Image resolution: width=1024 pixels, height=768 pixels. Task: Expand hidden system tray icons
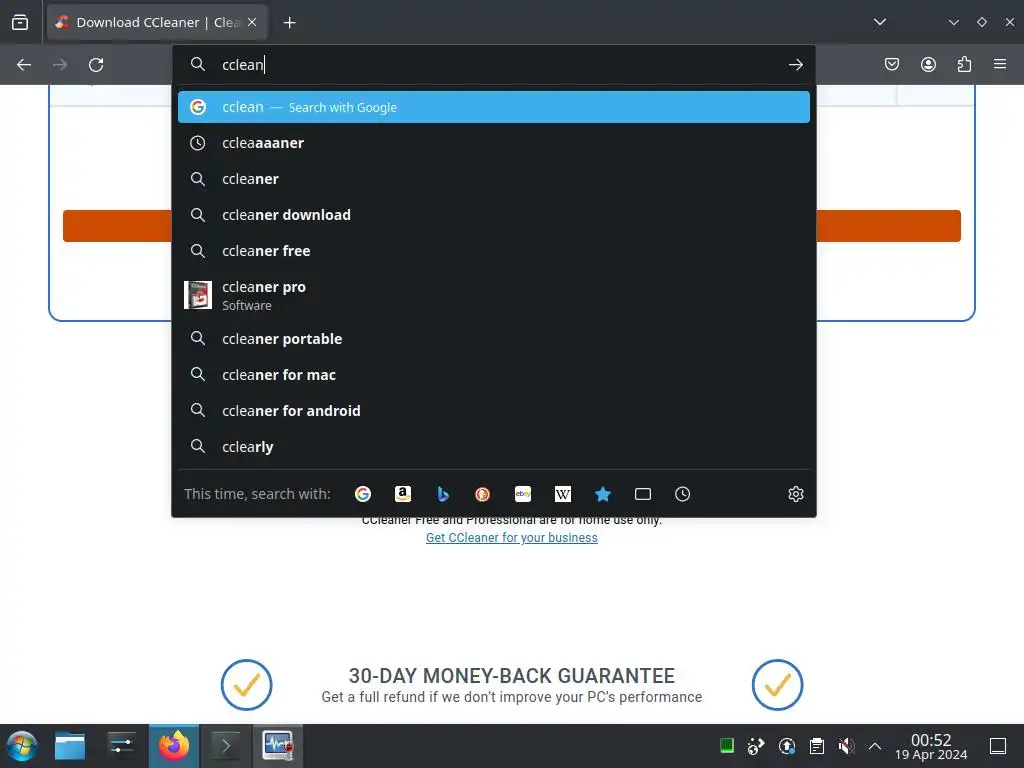[875, 746]
